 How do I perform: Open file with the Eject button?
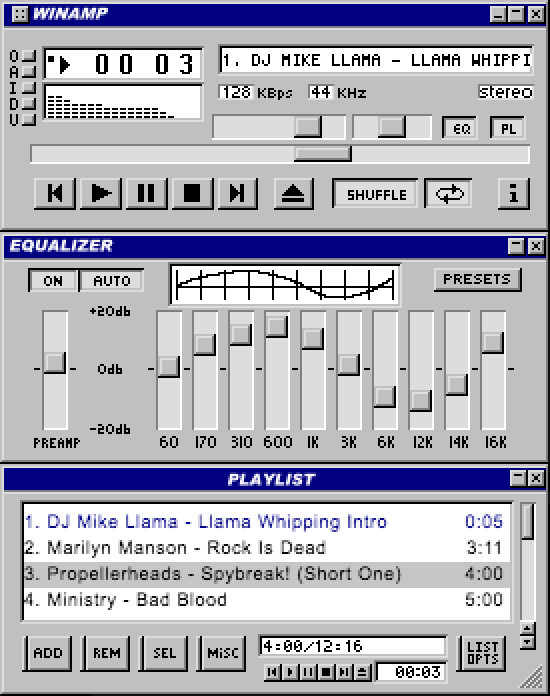tap(293, 193)
